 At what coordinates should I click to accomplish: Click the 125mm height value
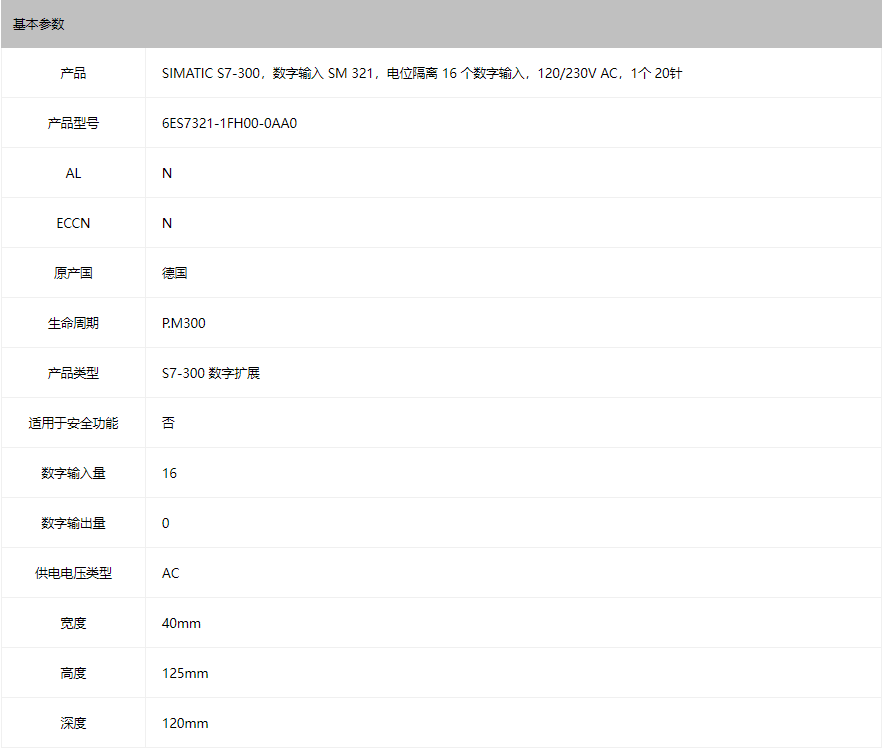(185, 673)
